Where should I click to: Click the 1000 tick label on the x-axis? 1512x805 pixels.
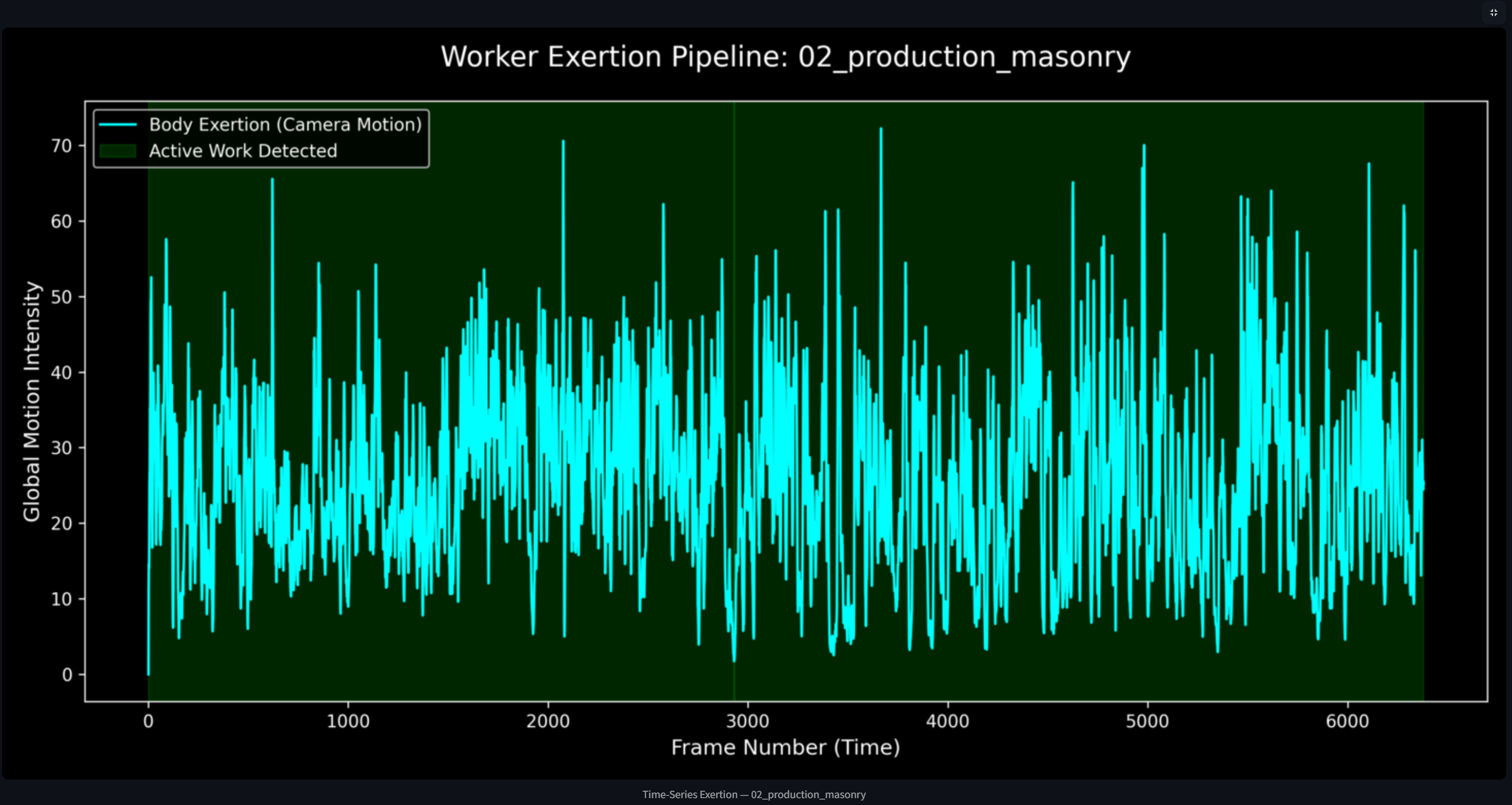[x=348, y=721]
